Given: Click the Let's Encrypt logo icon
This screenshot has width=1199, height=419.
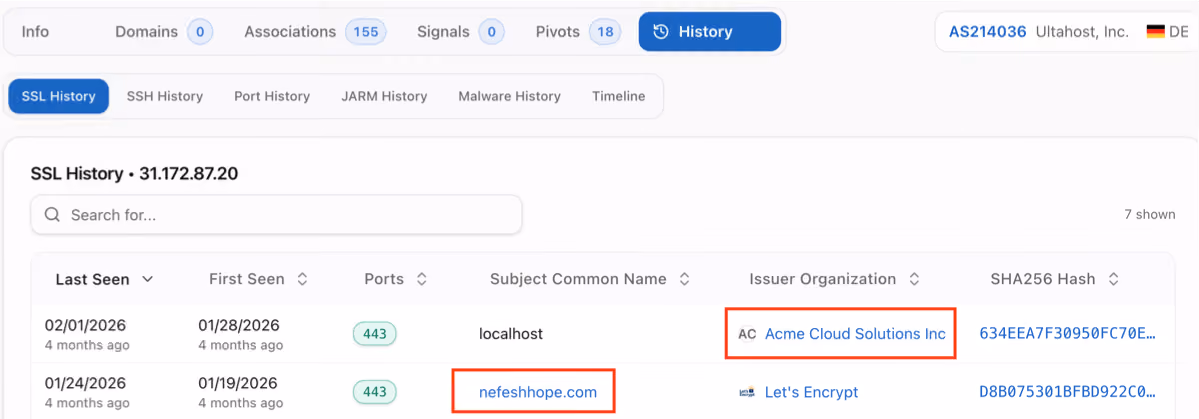Looking at the screenshot, I should (747, 392).
